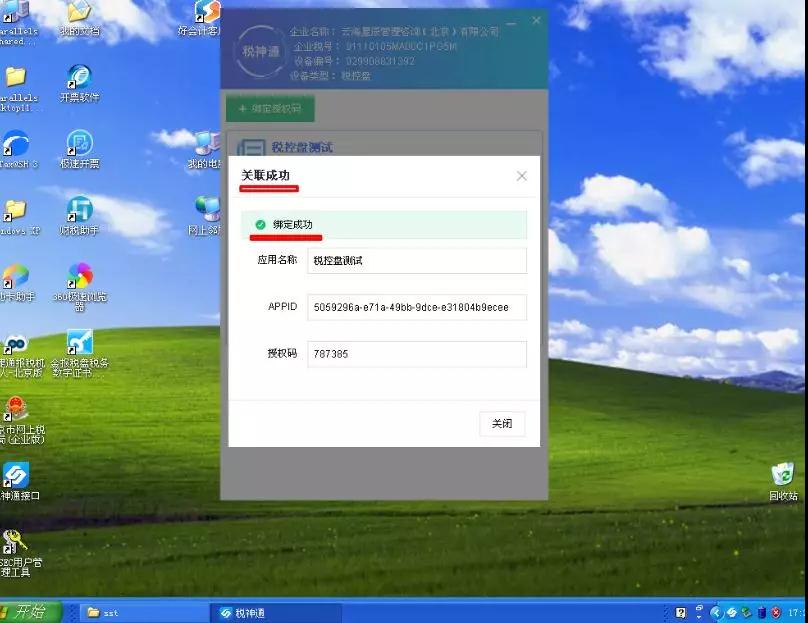Viewport: 808px width, 623px height.
Task: Open the 360极速浏览器 browser shortcut
Action: pos(79,276)
